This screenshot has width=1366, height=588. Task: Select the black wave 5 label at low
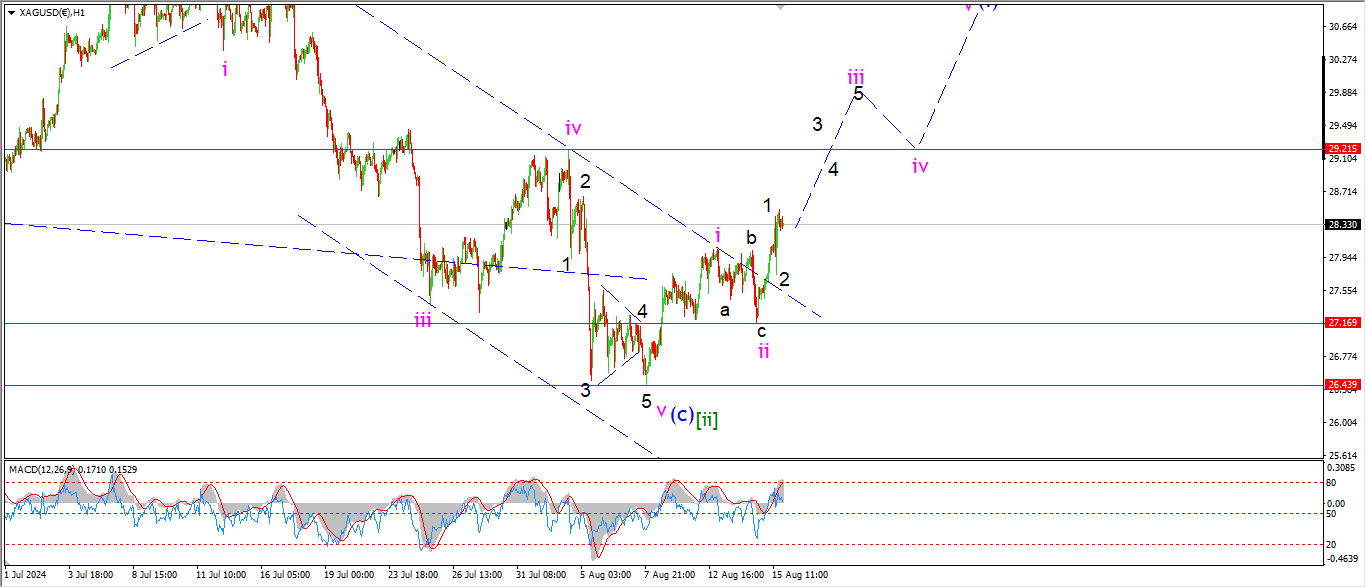point(646,401)
